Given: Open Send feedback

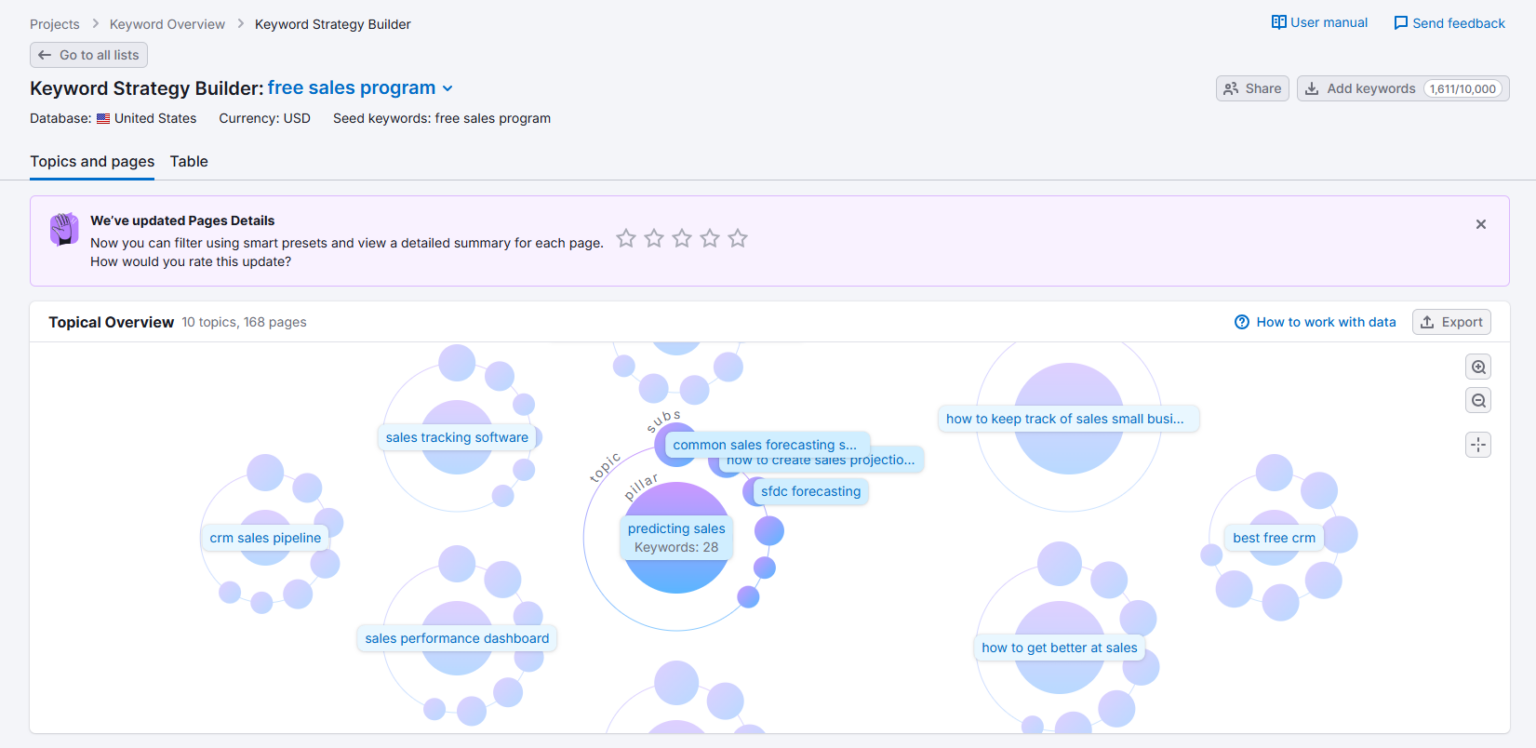Looking at the screenshot, I should pyautogui.click(x=1449, y=23).
